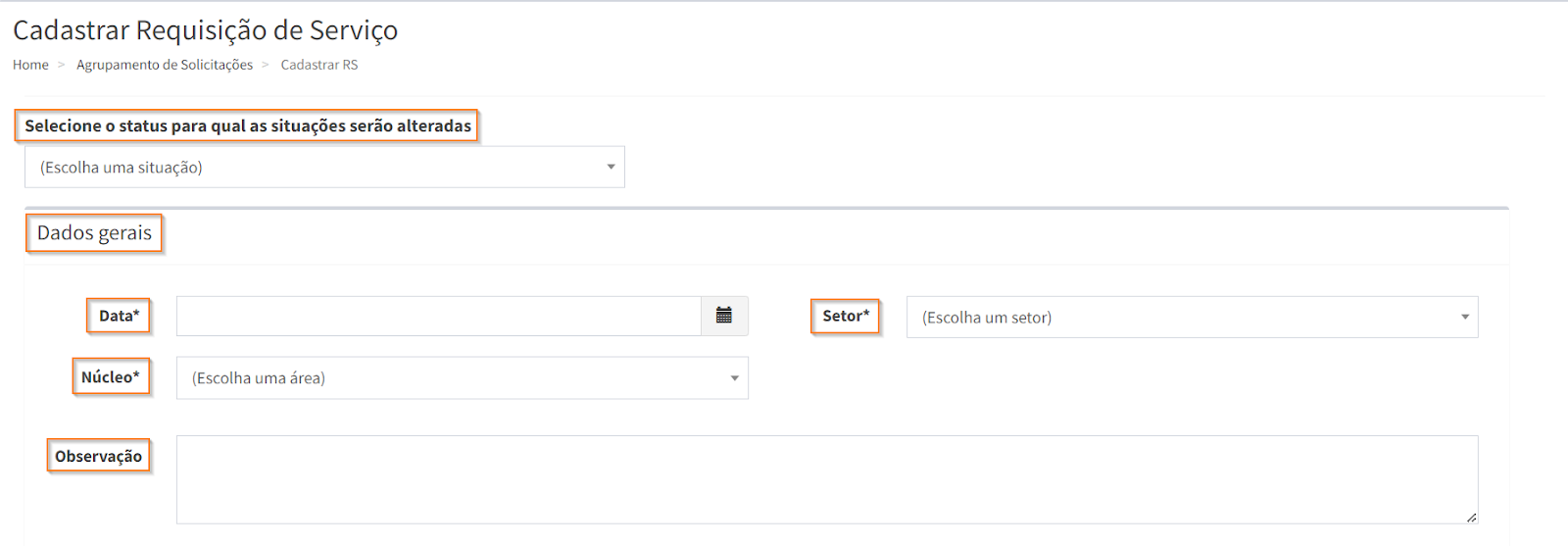1568x546 pixels.
Task: Grab the Observação textarea resize handle
Action: pyautogui.click(x=1471, y=517)
